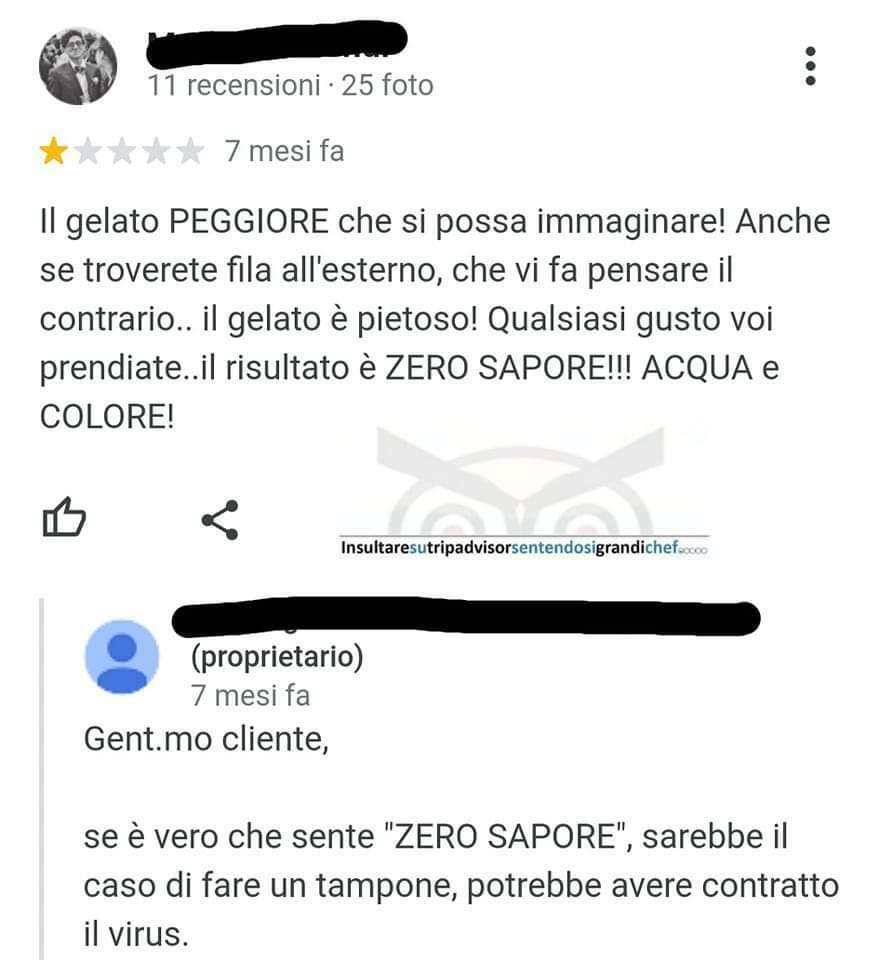Click the owner reply '7 mesi fa' timestamp
879x960 pixels.
[x=250, y=696]
